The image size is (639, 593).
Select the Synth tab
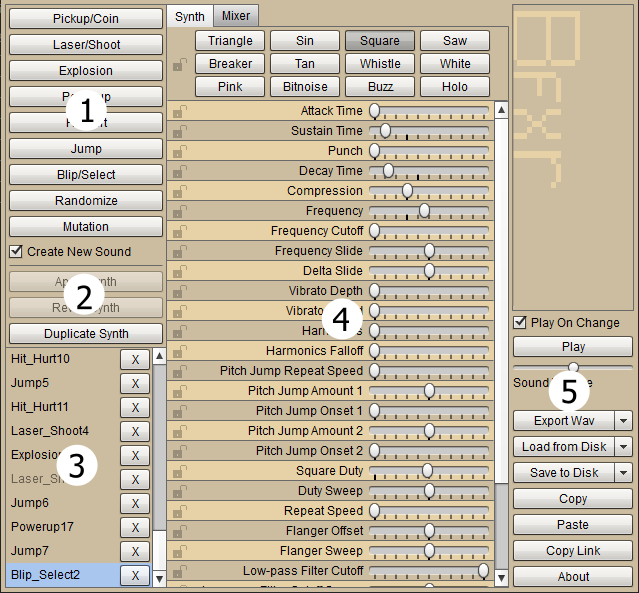click(189, 16)
